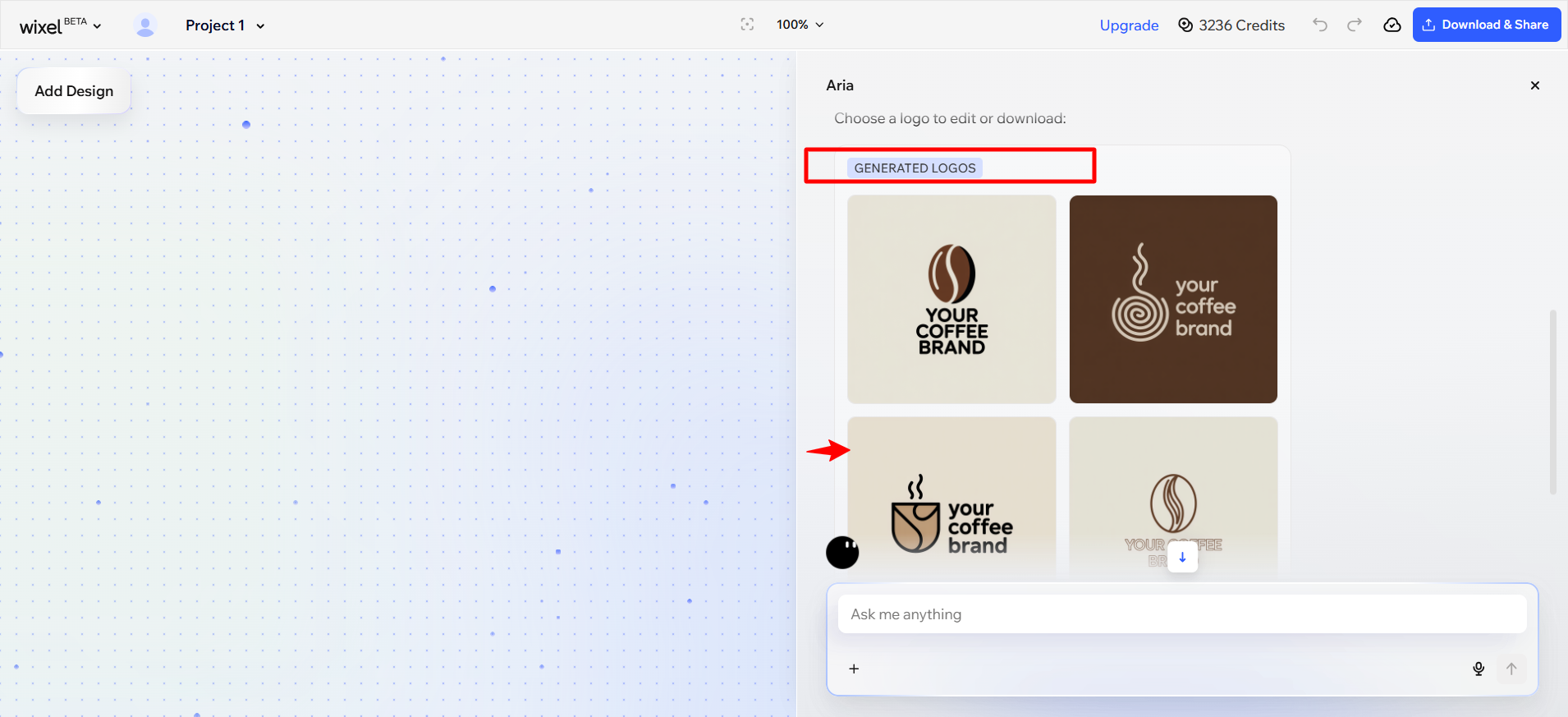Click the send arrow button
Screen dimensions: 1568x717
pyautogui.click(x=1511, y=669)
